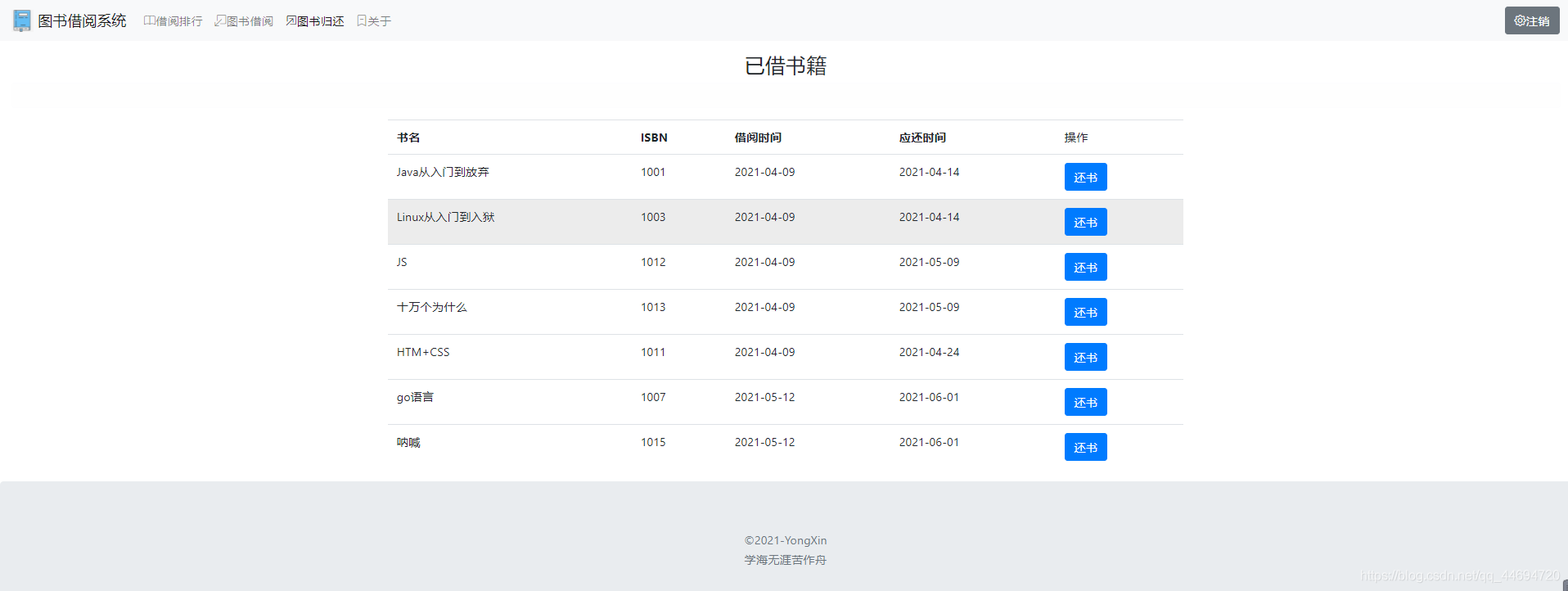
Task: Click the 借阅时间 column header
Action: (758, 138)
